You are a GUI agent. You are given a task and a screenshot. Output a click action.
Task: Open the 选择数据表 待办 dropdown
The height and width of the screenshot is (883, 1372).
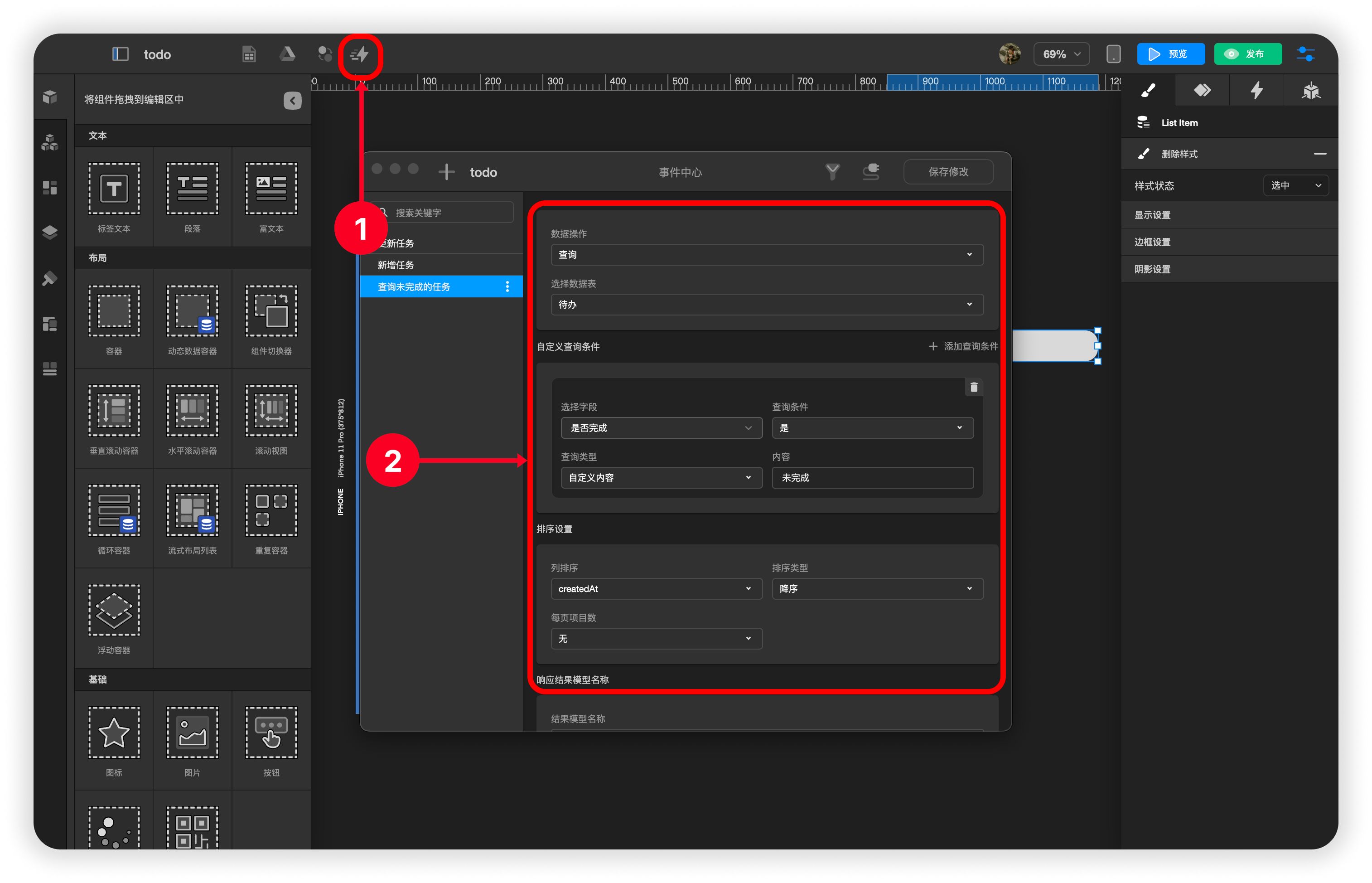click(x=766, y=305)
